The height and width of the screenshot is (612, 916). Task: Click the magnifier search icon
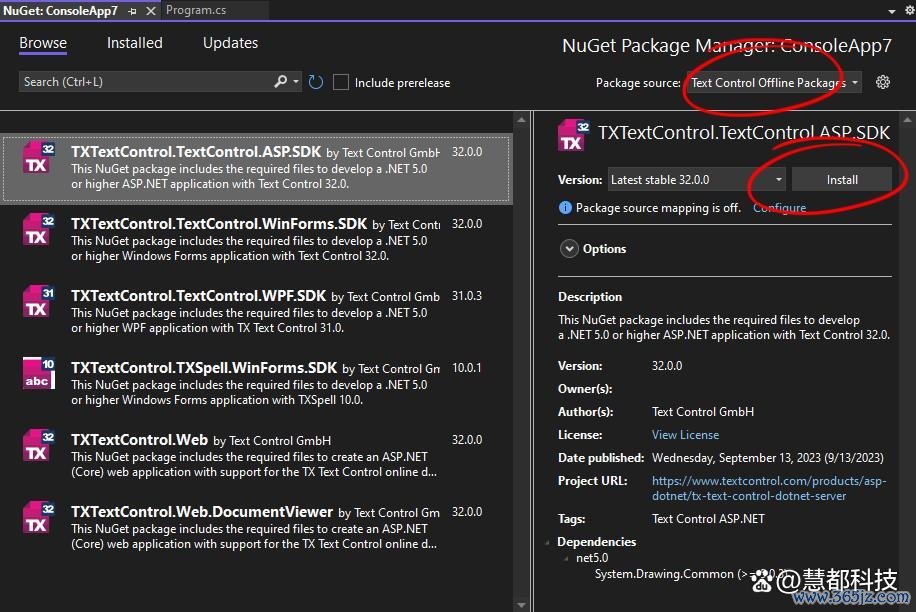coord(281,82)
